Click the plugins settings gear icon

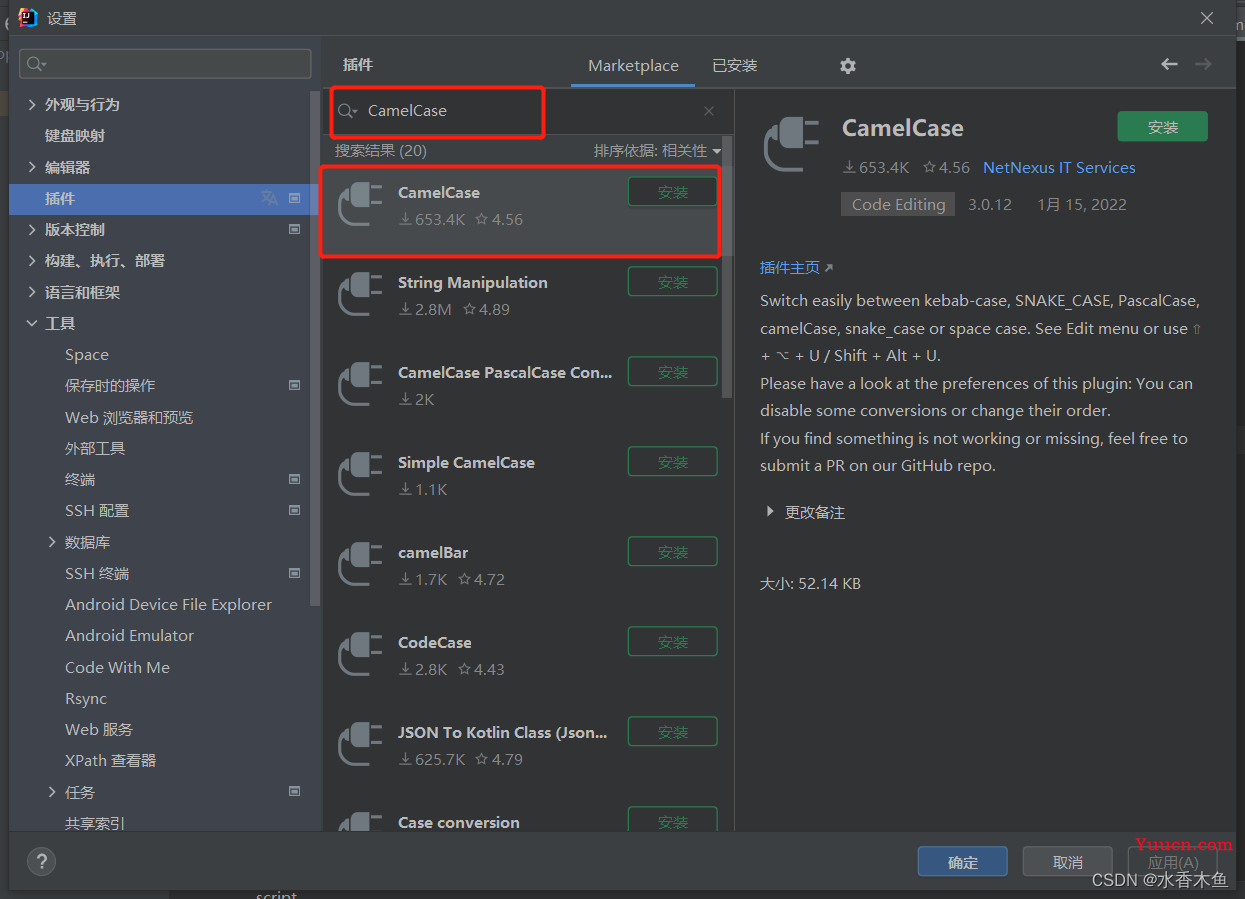[x=848, y=65]
